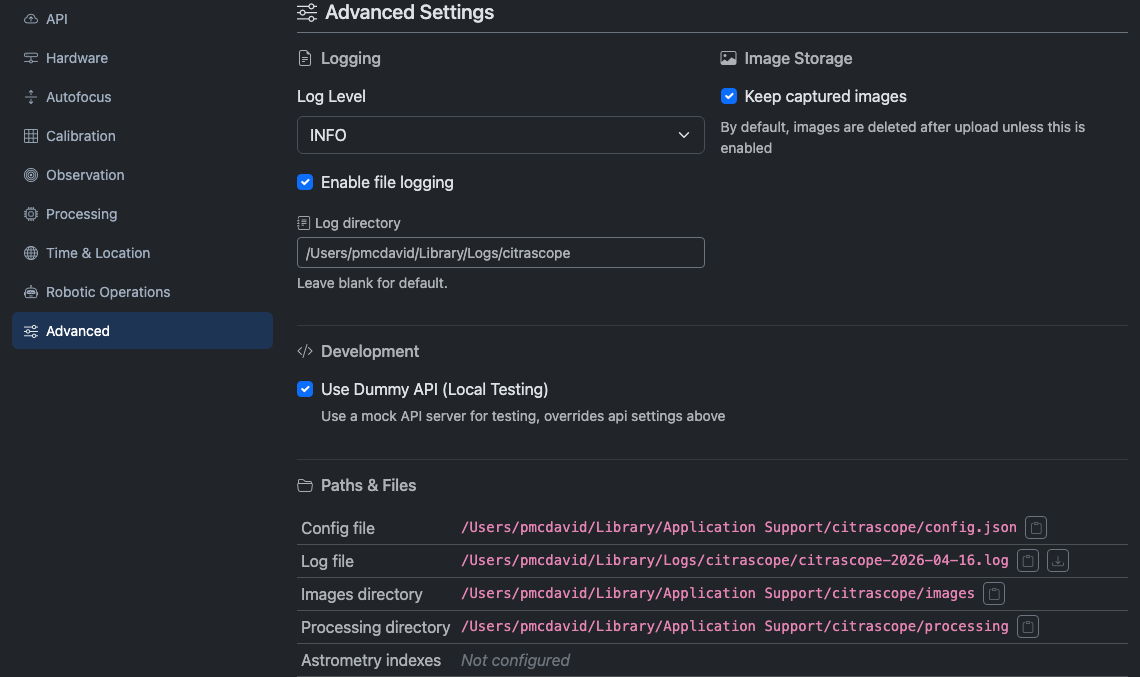
Task: Go to the Autofocus section
Action: [142, 97]
